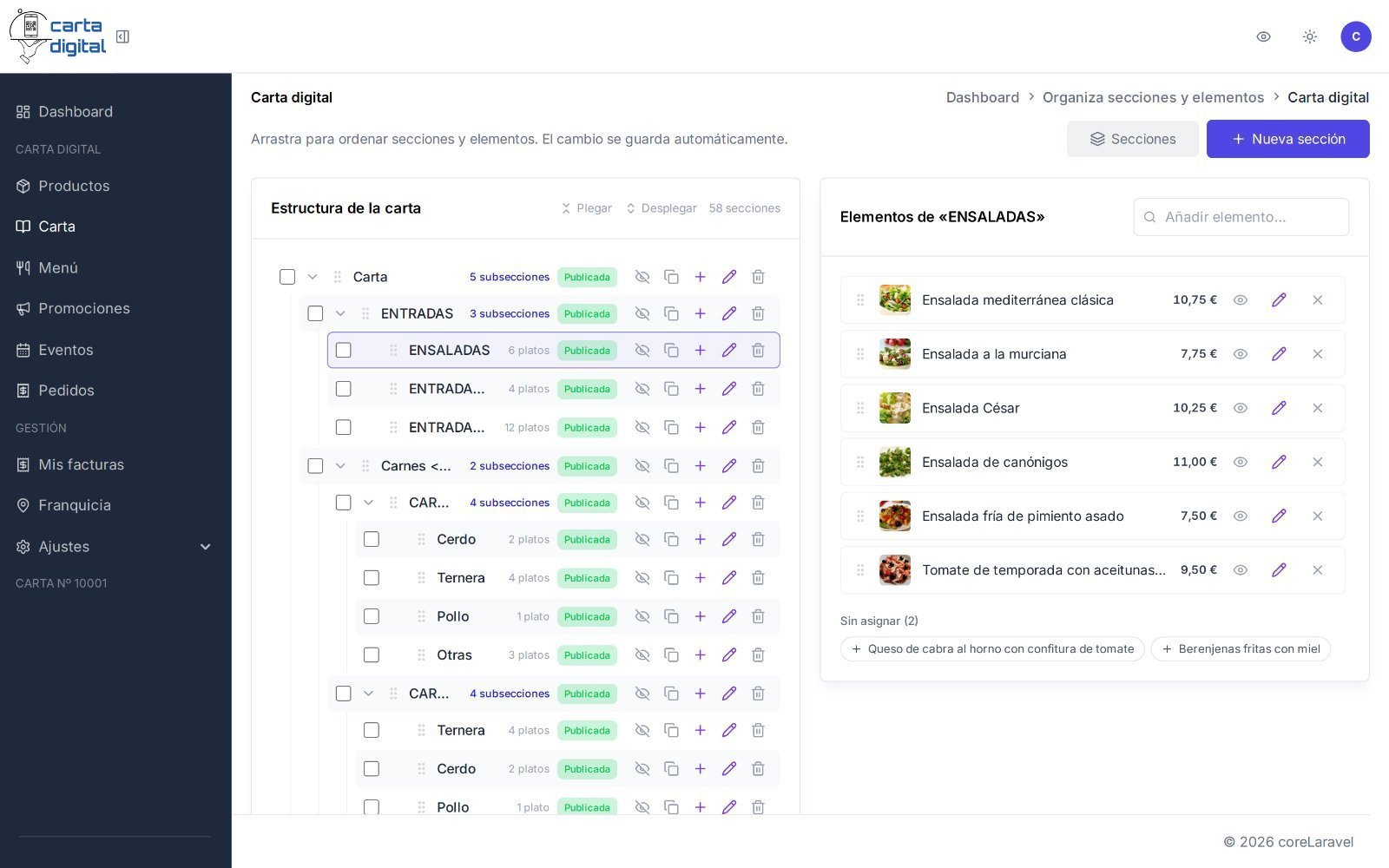Check the Carta root checkbox
Image resolution: width=1389 pixels, height=868 pixels.
click(x=287, y=277)
